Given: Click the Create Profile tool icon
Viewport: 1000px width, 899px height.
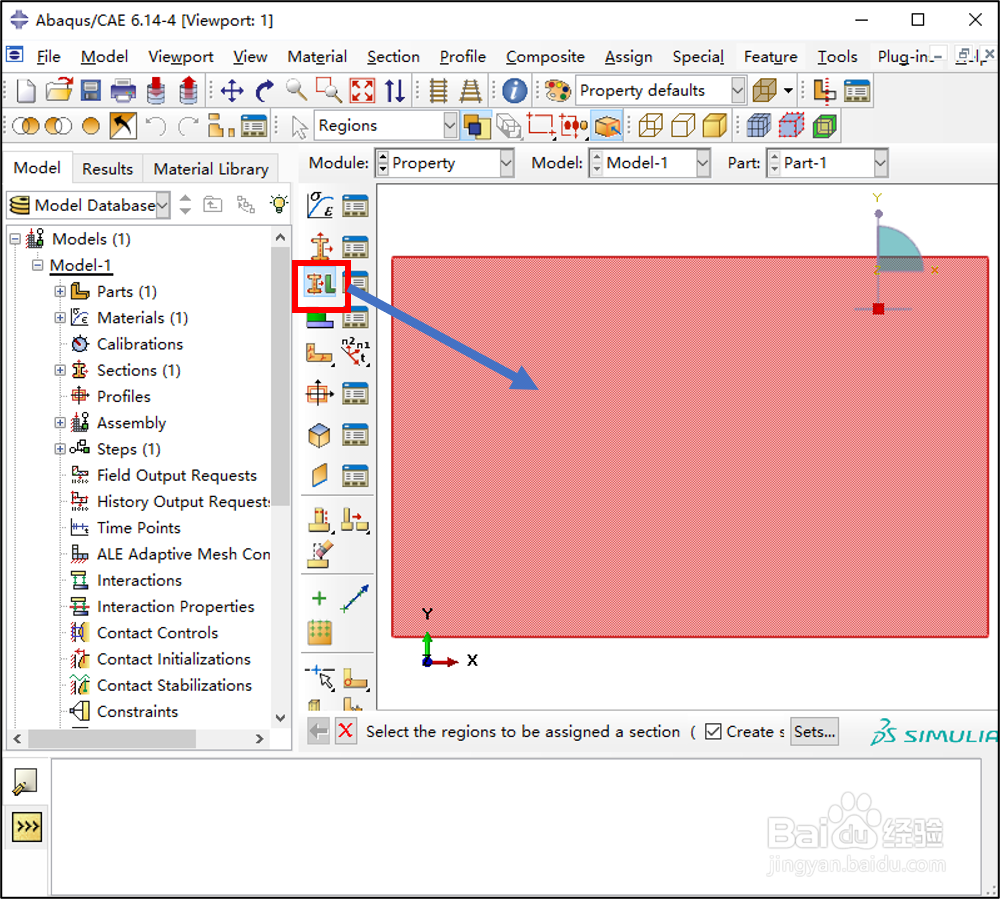Looking at the screenshot, I should (x=320, y=393).
